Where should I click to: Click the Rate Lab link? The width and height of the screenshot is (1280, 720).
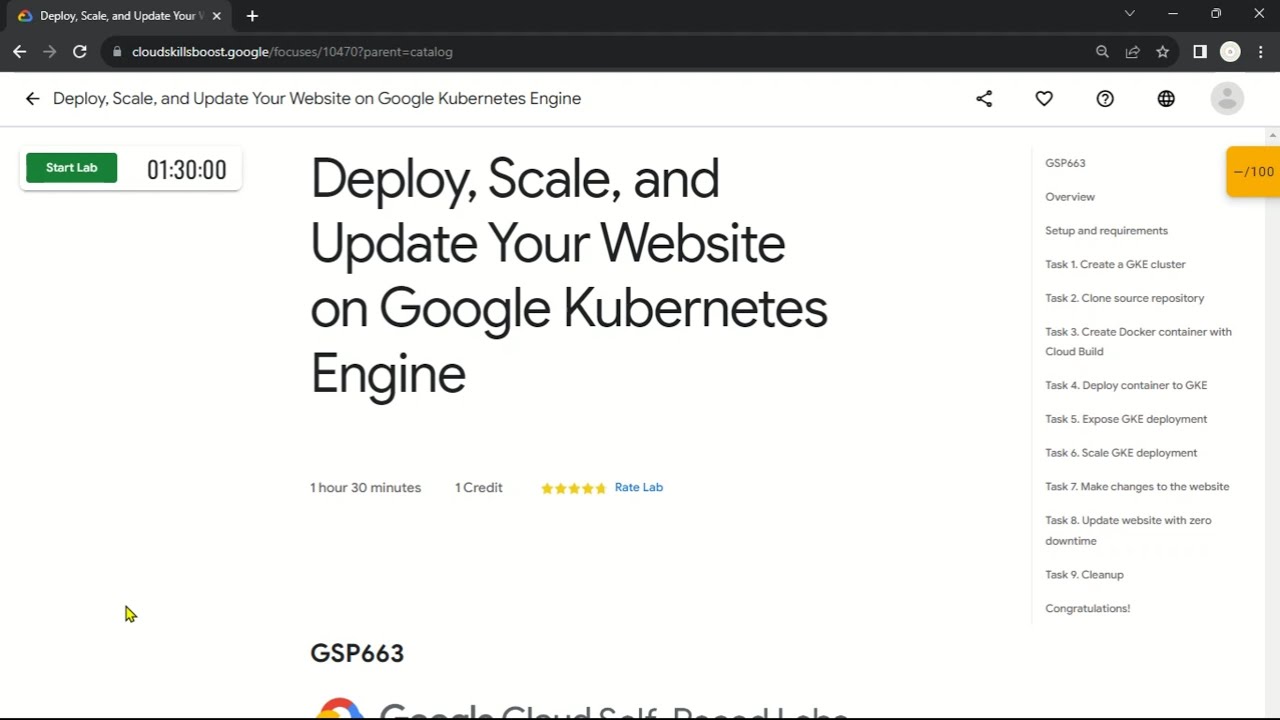tap(639, 487)
